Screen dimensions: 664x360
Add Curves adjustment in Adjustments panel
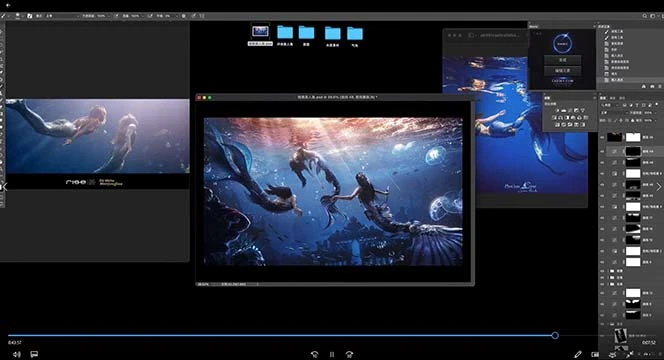(x=570, y=110)
